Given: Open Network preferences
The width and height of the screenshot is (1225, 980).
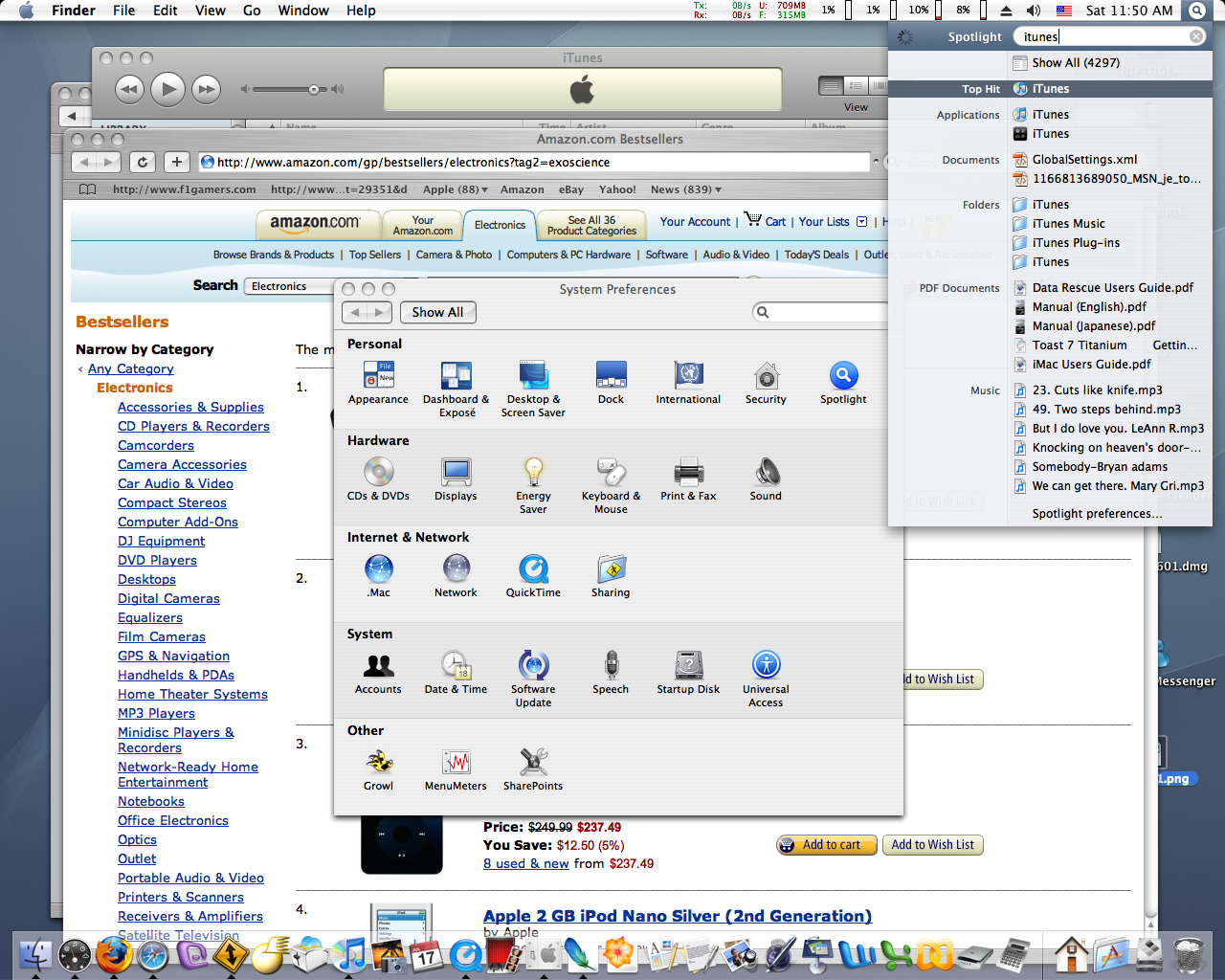Looking at the screenshot, I should [456, 576].
